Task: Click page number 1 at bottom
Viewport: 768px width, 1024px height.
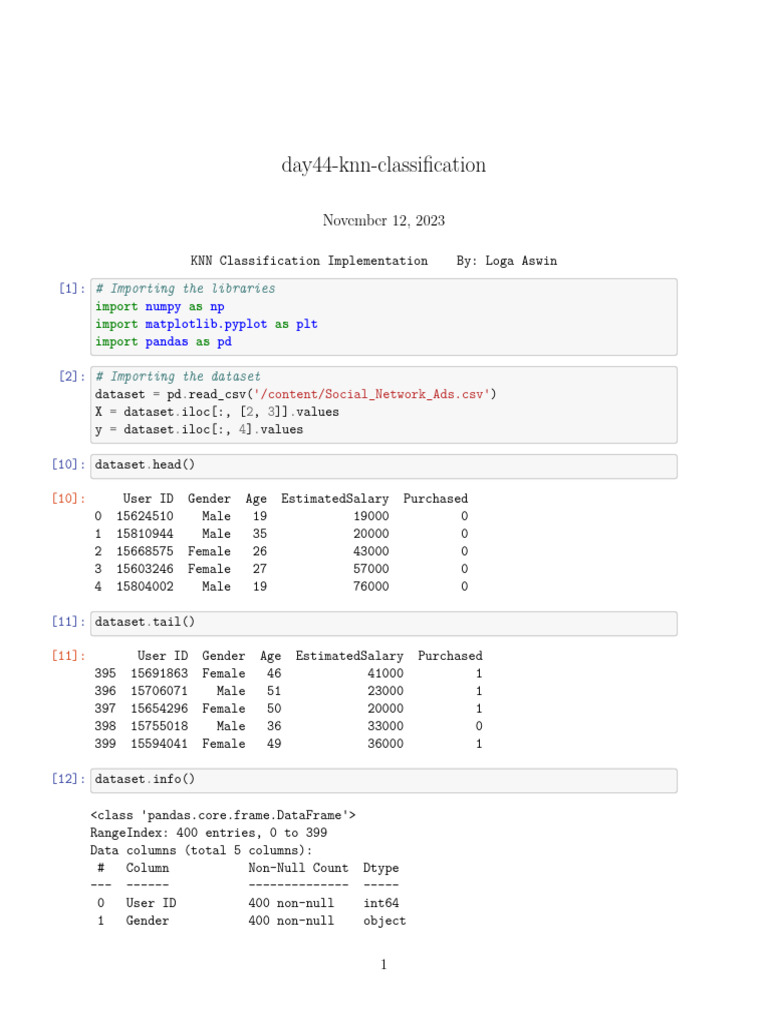Action: pyautogui.click(x=384, y=965)
